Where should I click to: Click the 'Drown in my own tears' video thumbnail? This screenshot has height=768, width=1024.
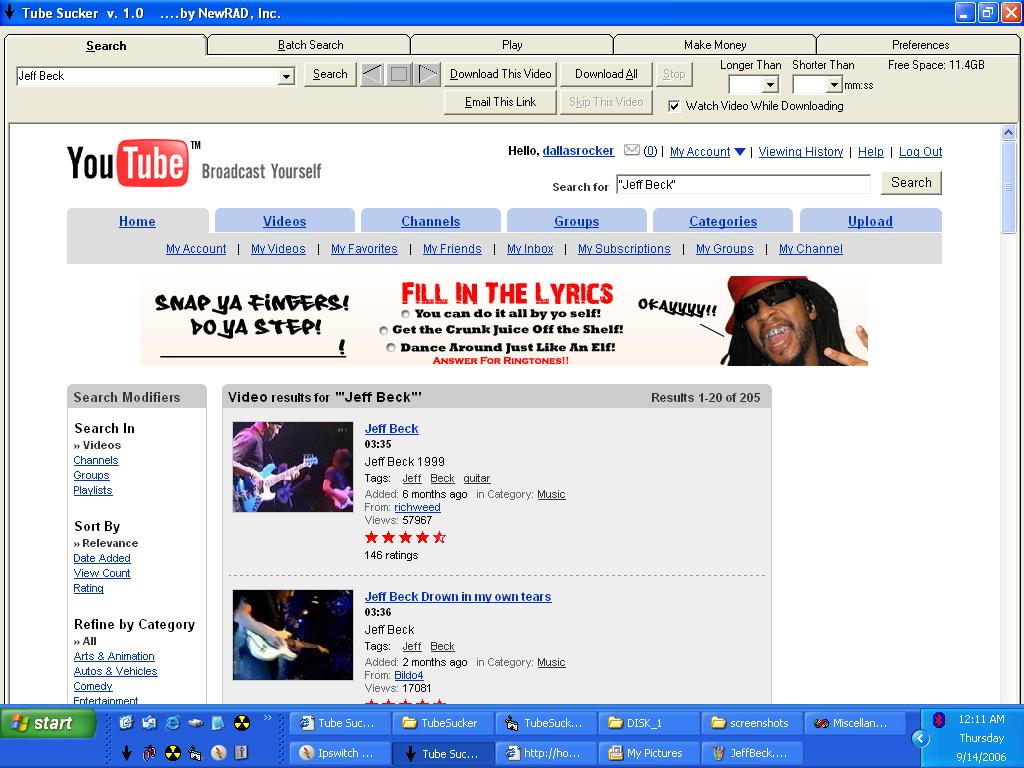293,635
